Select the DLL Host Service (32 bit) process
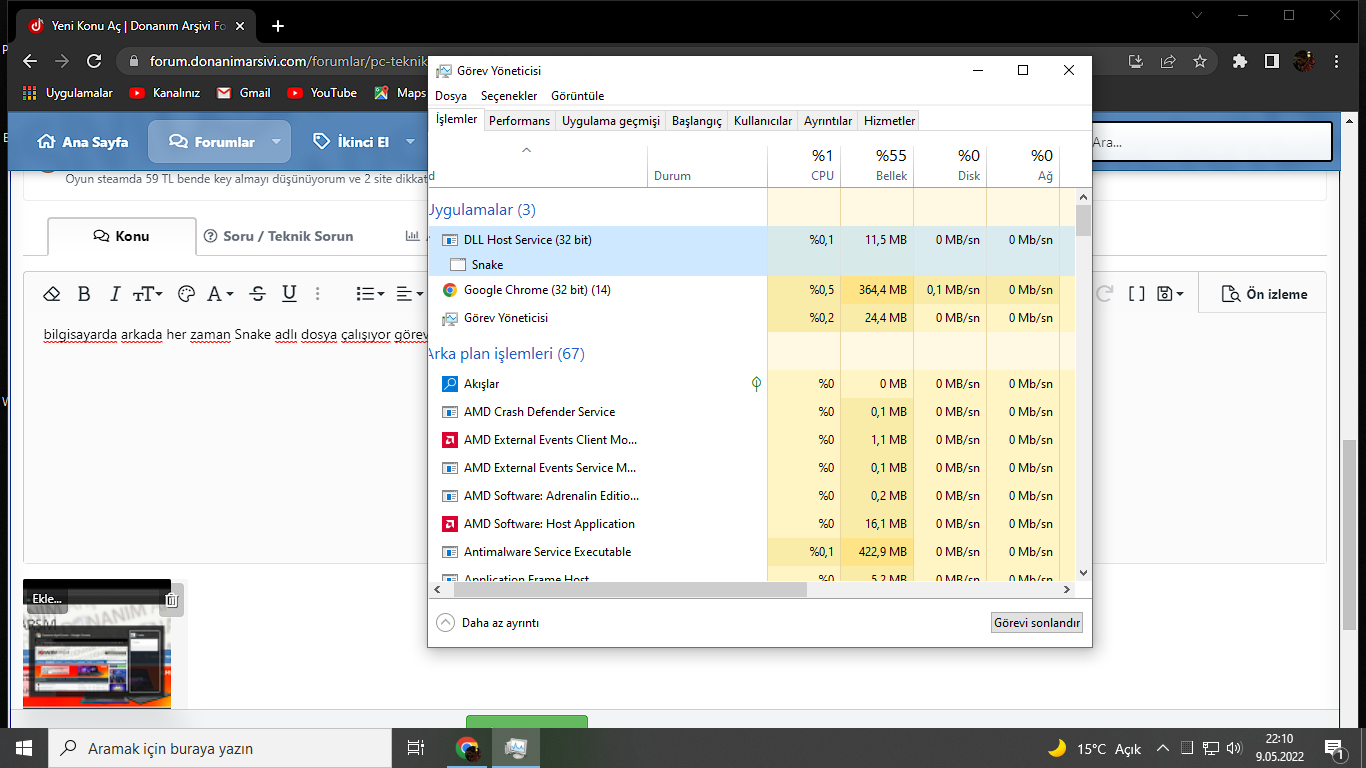The image size is (1366, 768). 751,240
